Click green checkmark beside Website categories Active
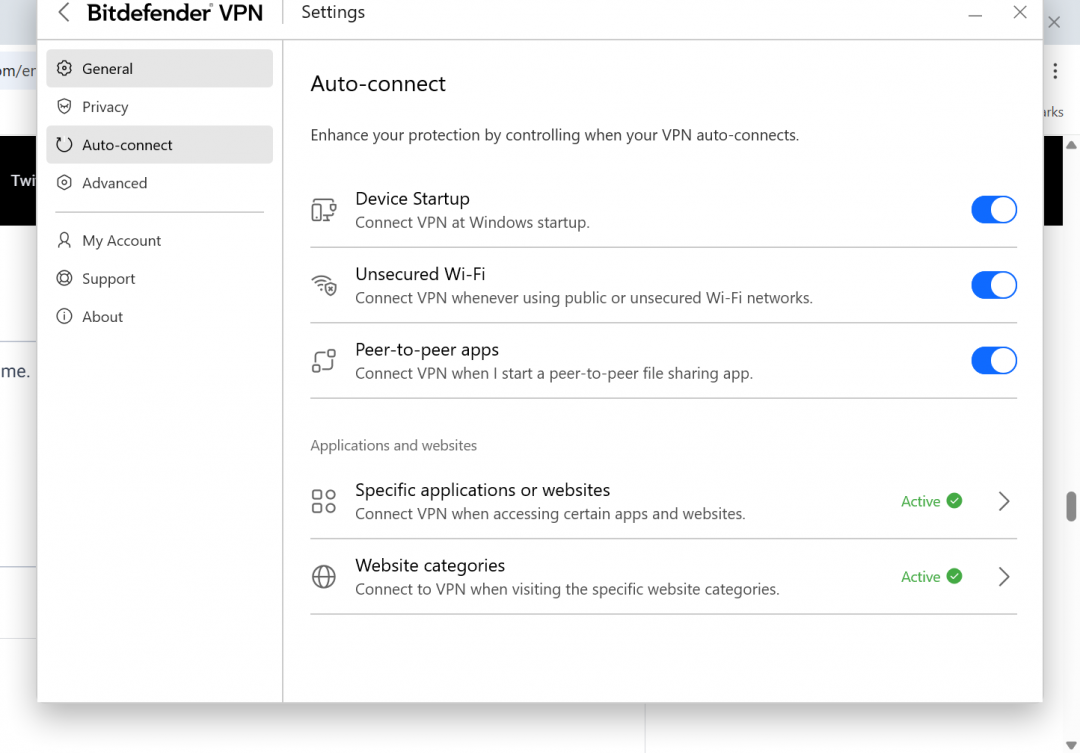The width and height of the screenshot is (1080, 753). (x=954, y=576)
